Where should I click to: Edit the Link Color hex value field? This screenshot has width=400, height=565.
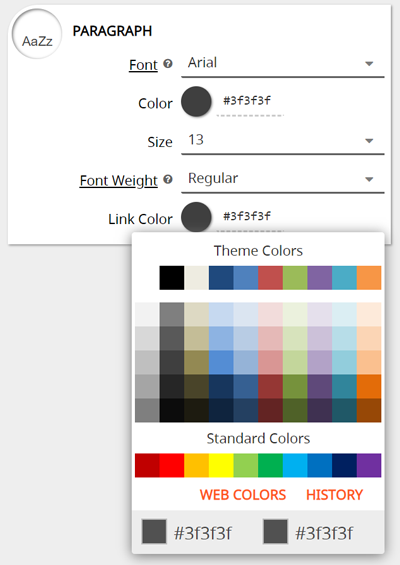click(250, 217)
